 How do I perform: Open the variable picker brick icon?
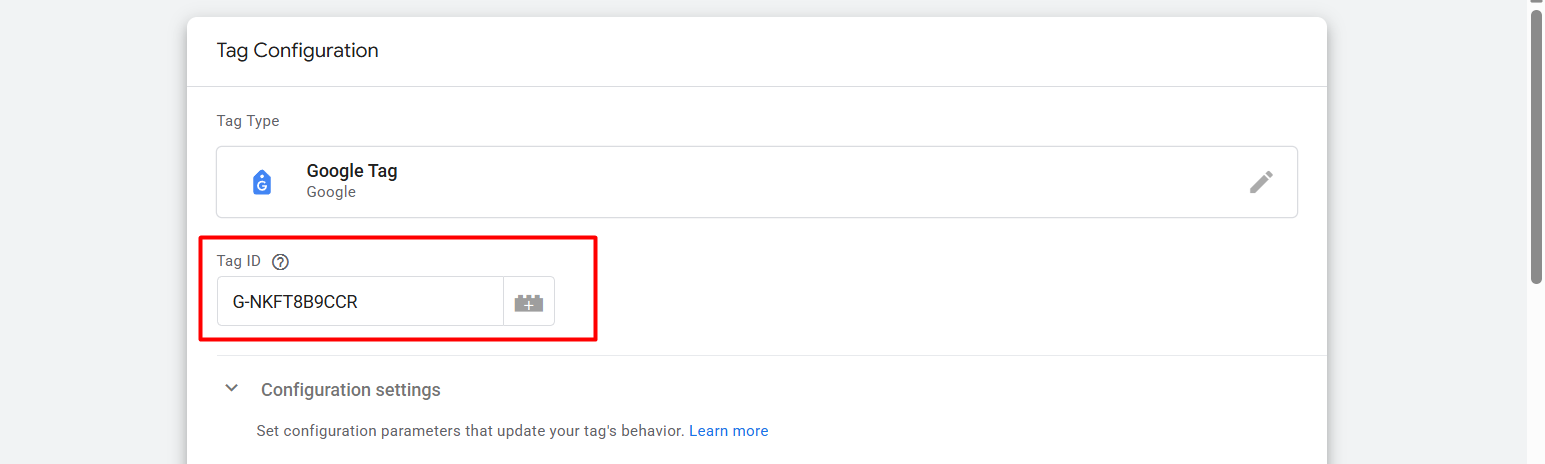coord(529,302)
